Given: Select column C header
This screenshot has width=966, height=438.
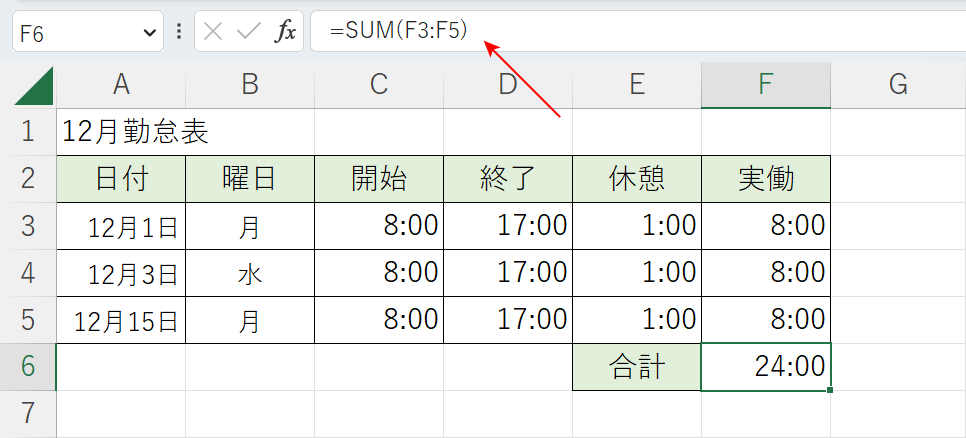Looking at the screenshot, I should coord(379,86).
